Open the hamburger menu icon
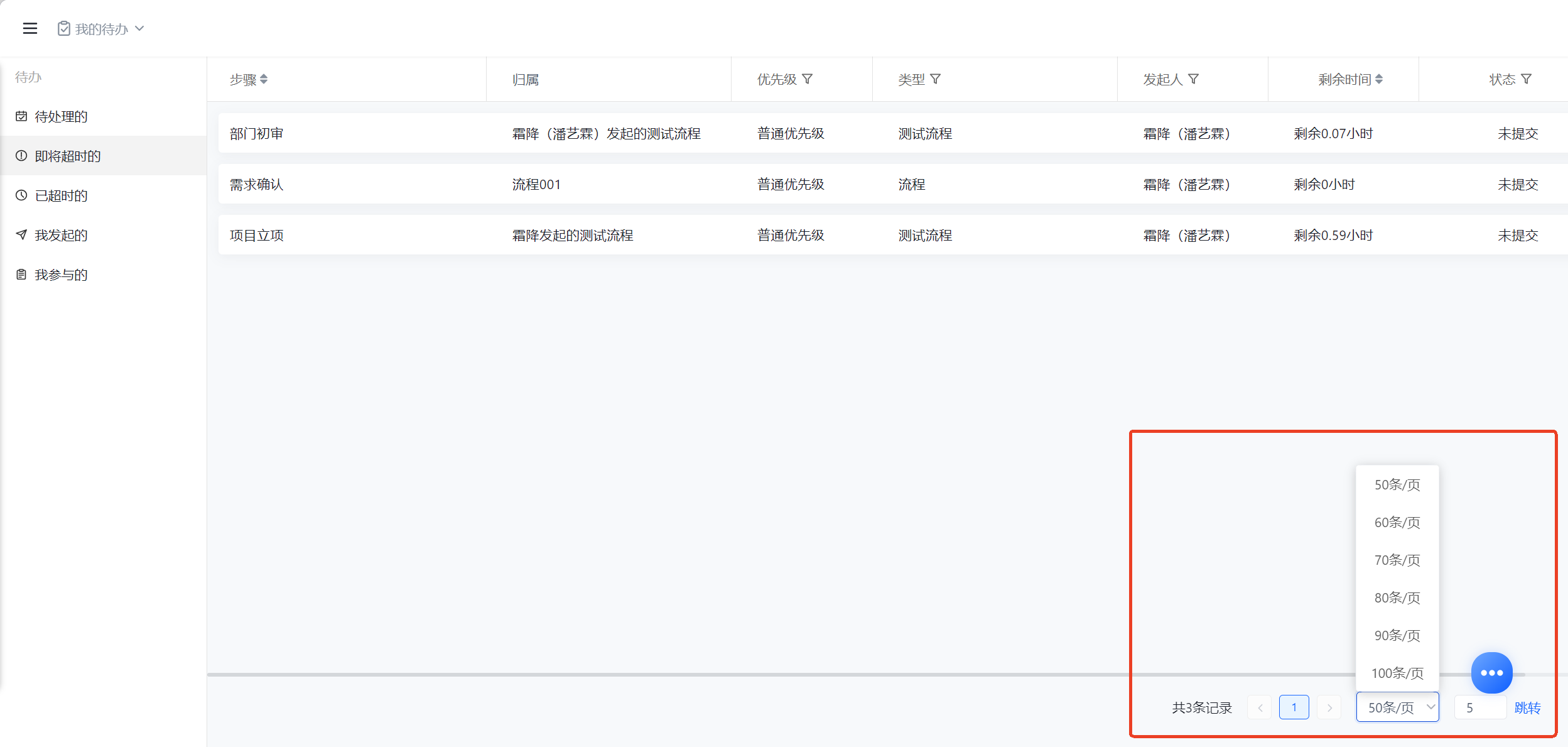The image size is (1568, 747). click(30, 28)
